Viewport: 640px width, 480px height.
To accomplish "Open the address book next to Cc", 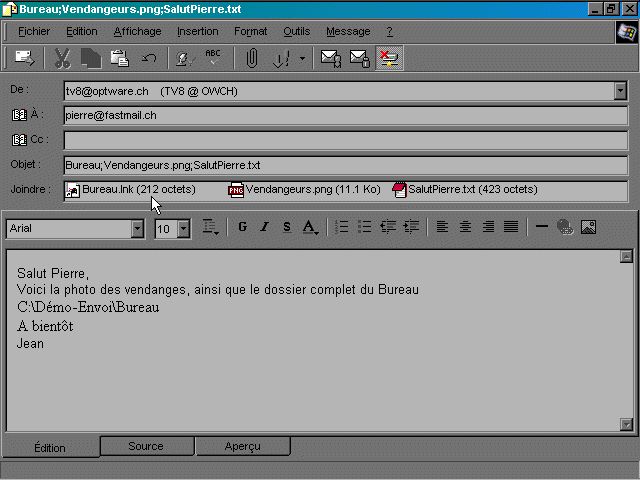I will click(x=19, y=140).
